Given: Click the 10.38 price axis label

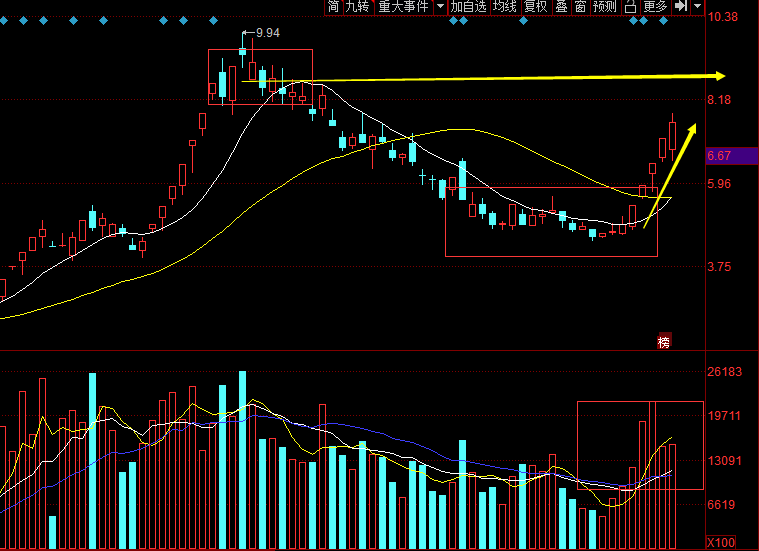Looking at the screenshot, I should (723, 17).
